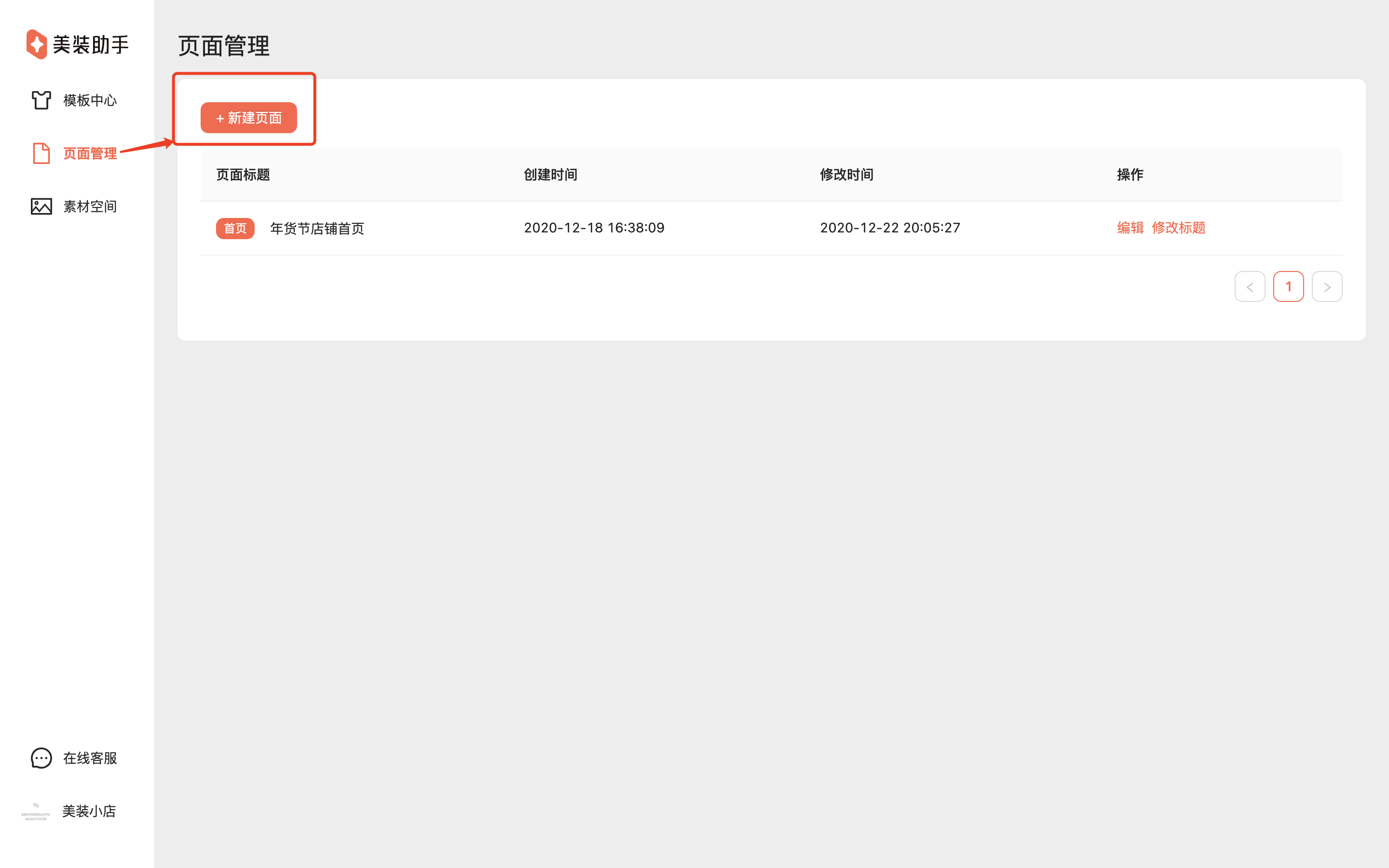
Task: Click the chat bubble icon for 在线客服
Action: coord(41,758)
